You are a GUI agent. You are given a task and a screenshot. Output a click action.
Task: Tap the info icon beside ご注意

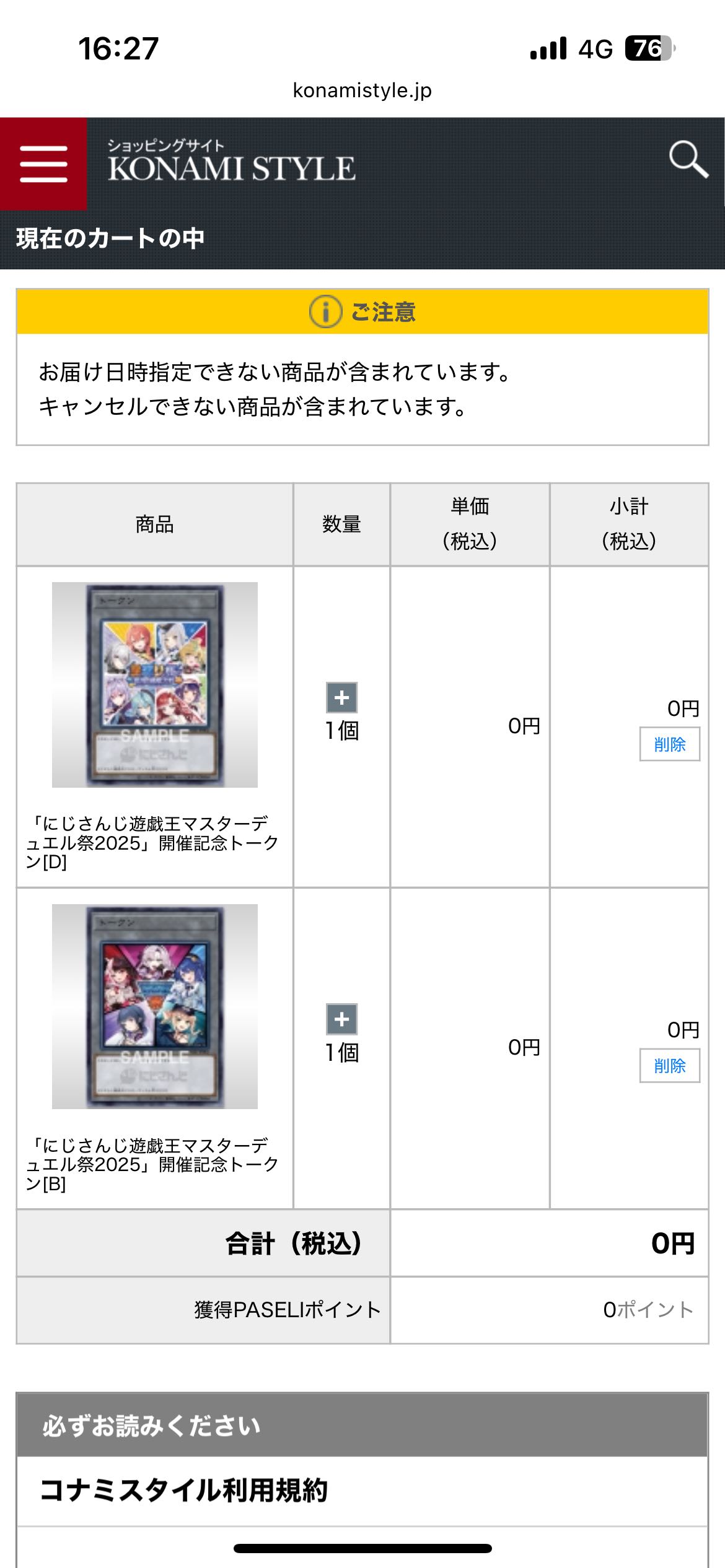coord(325,311)
